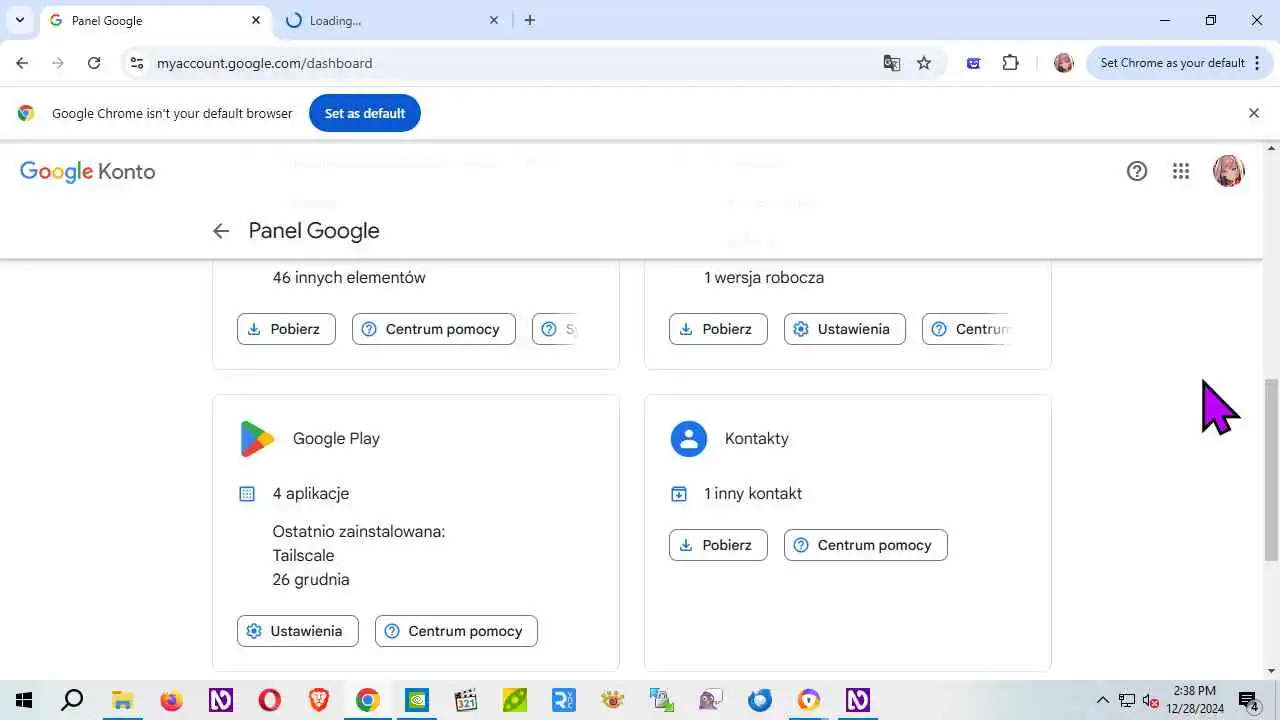This screenshot has width=1280, height=720.
Task: Click the 4 aplikacje text
Action: pyautogui.click(x=311, y=494)
